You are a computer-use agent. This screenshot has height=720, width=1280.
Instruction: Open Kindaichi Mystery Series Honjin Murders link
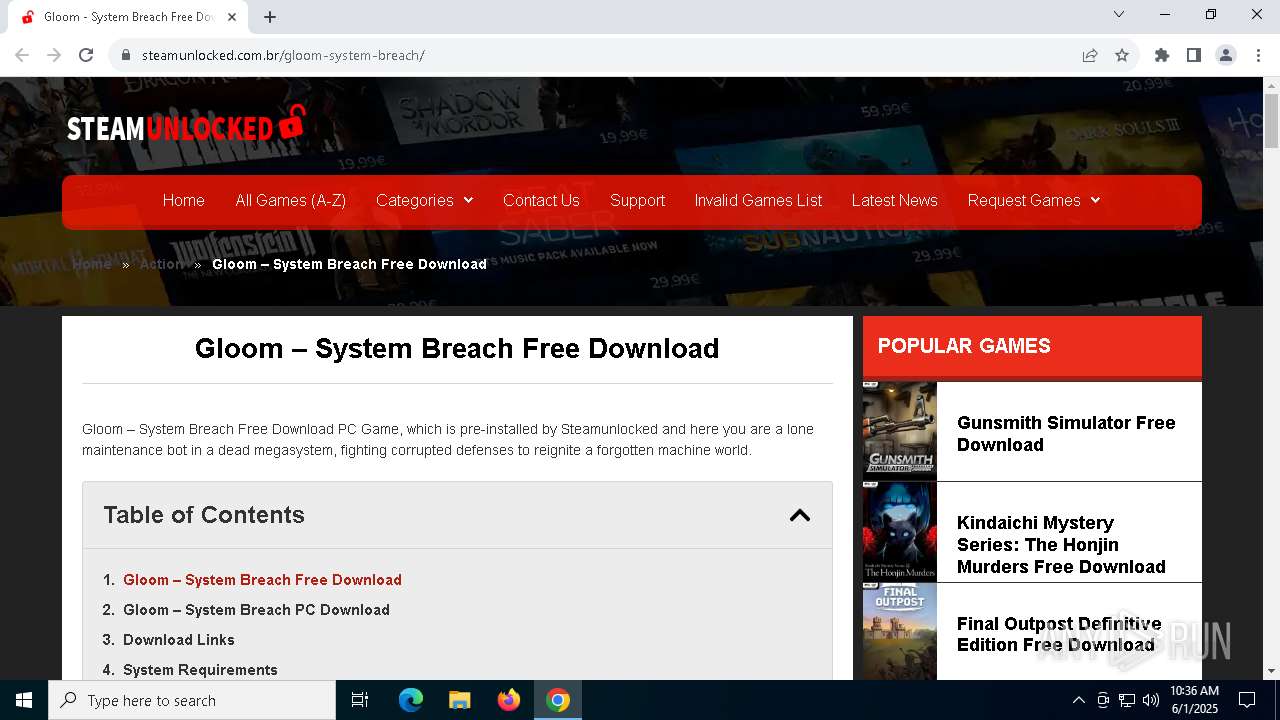coord(1061,545)
